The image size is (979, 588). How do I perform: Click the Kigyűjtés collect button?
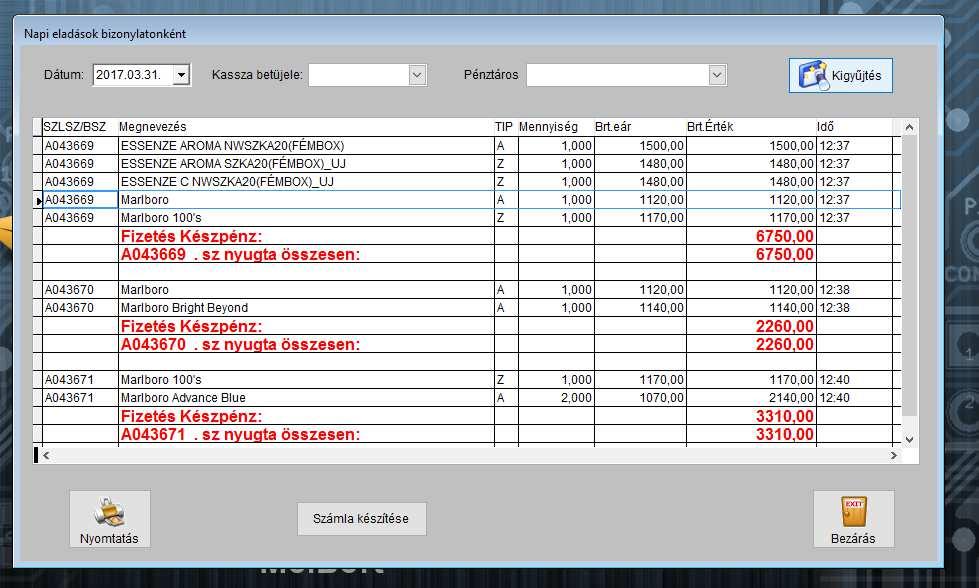[840, 76]
